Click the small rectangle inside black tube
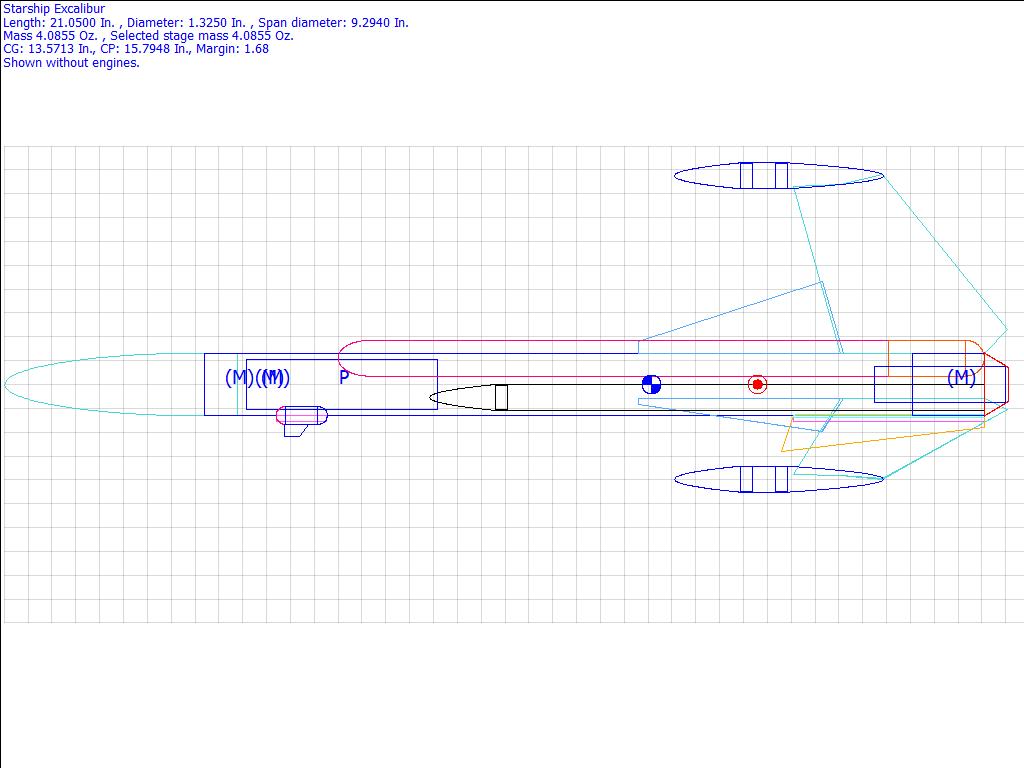This screenshot has height=768, width=1024. point(501,397)
